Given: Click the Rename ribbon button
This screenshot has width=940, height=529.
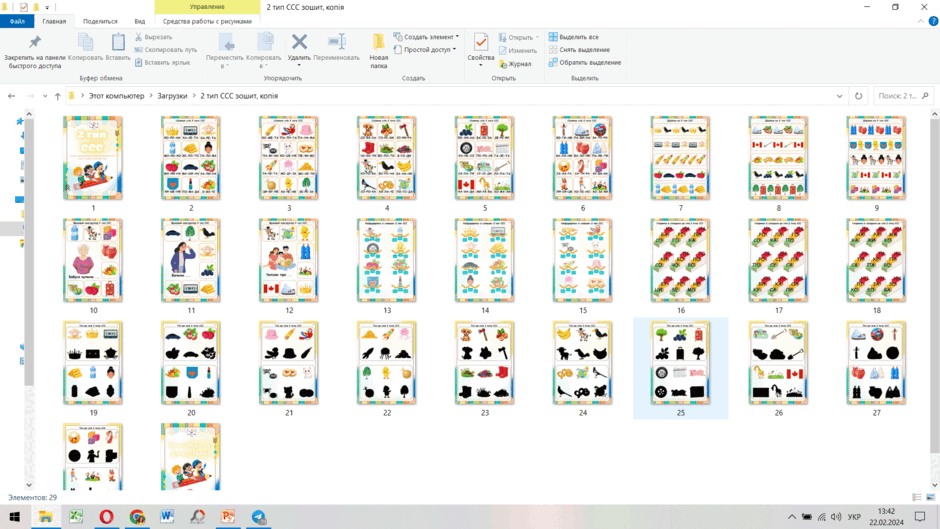Looking at the screenshot, I should tap(336, 47).
